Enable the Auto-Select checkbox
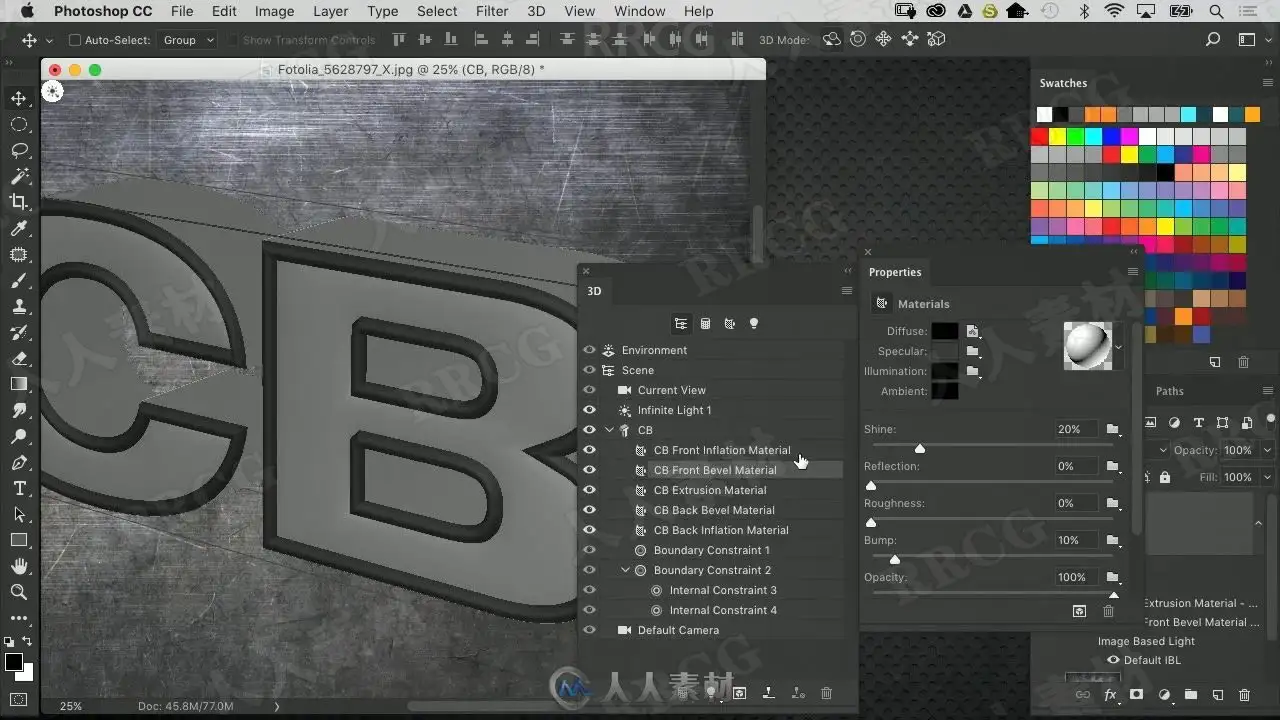 pos(74,40)
